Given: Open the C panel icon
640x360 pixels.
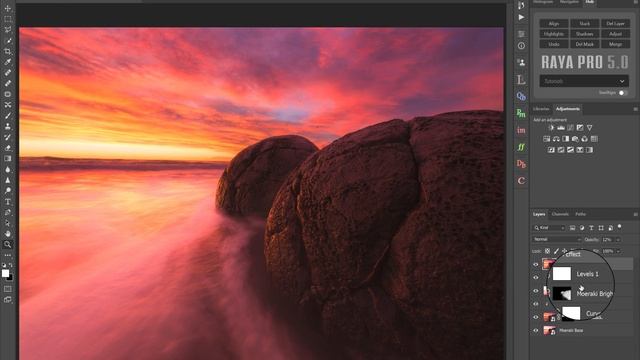Looking at the screenshot, I should tap(521, 180).
